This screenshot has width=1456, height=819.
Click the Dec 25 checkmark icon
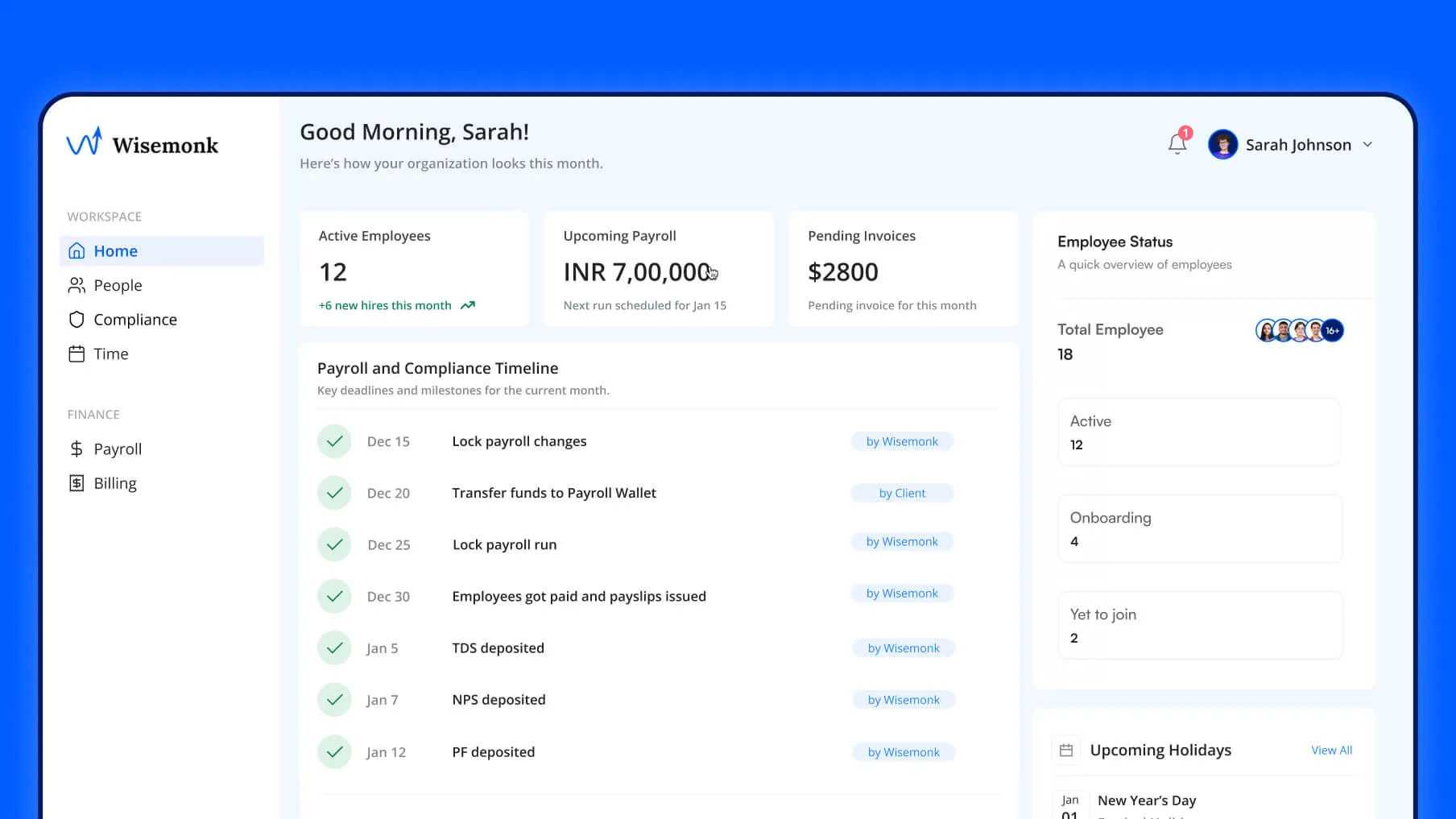(x=334, y=544)
